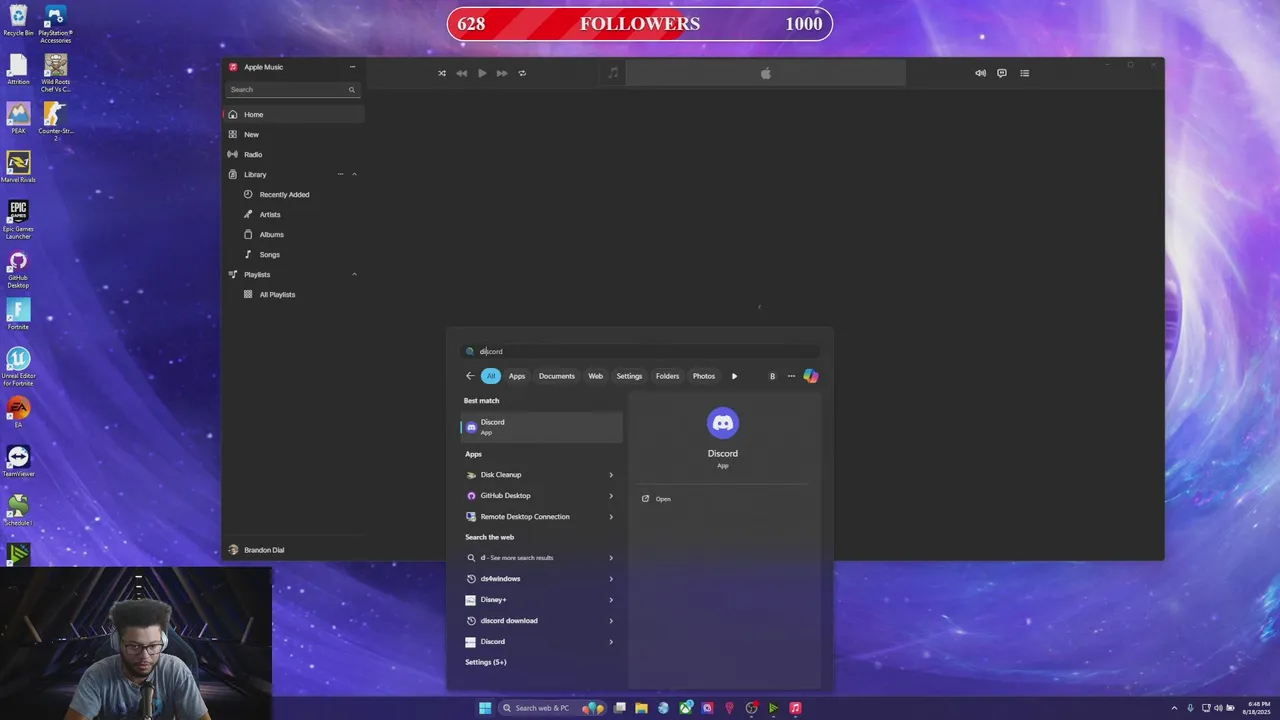
Task: Open search panel more options ellipsis
Action: point(791,376)
